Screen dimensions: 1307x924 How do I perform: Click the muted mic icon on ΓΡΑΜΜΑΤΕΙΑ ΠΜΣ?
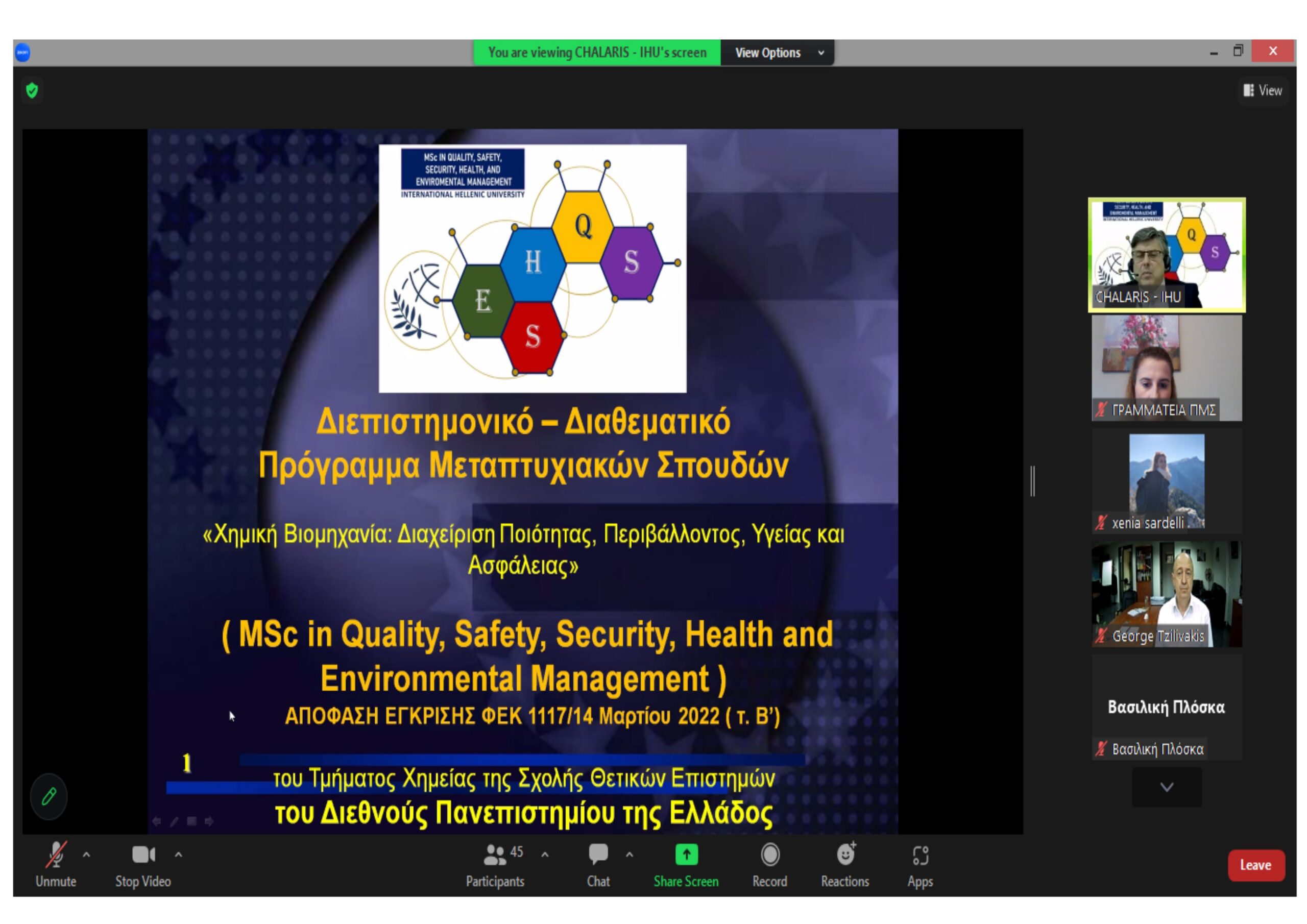coord(1101,409)
